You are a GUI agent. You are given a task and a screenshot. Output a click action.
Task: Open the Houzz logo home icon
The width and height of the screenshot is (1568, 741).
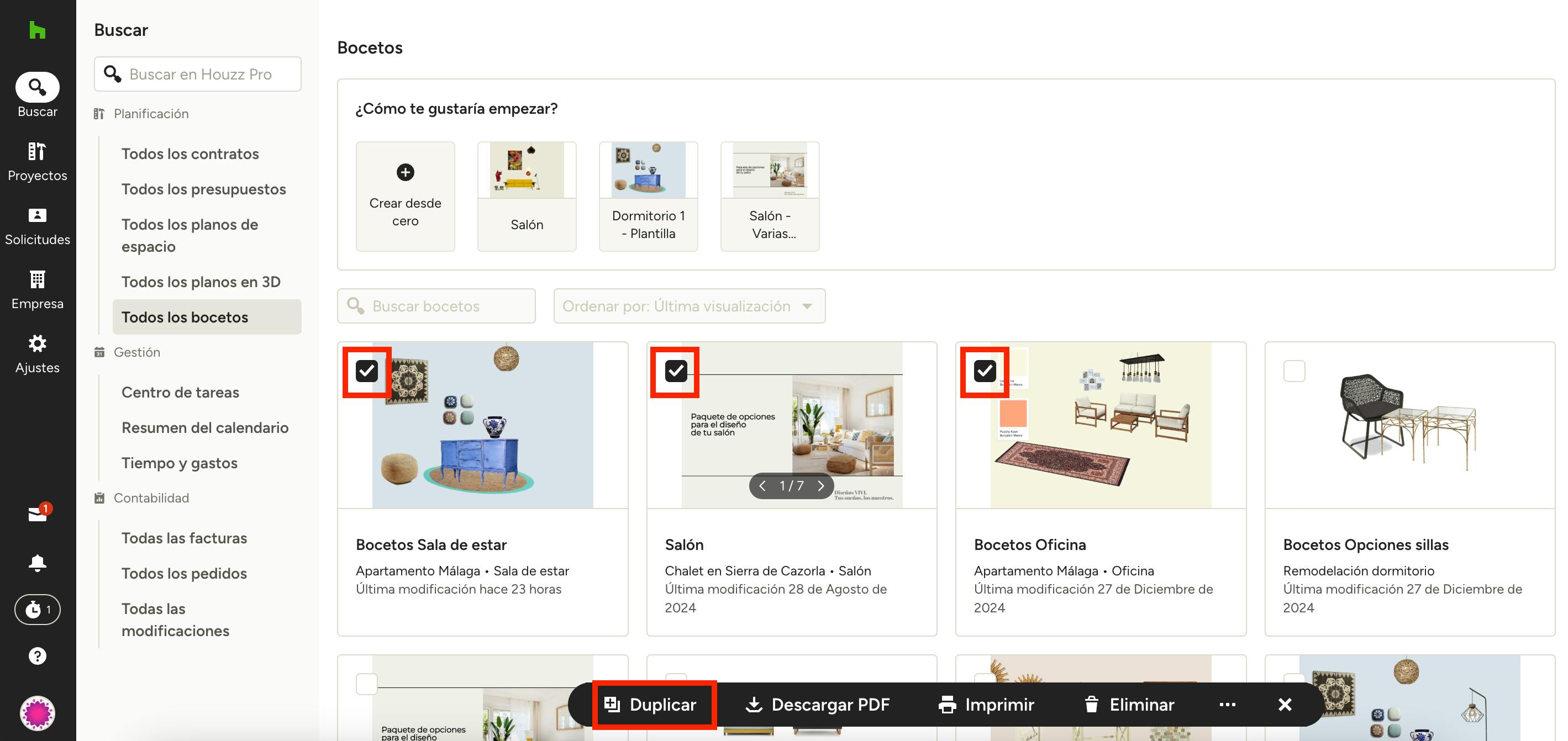[37, 30]
